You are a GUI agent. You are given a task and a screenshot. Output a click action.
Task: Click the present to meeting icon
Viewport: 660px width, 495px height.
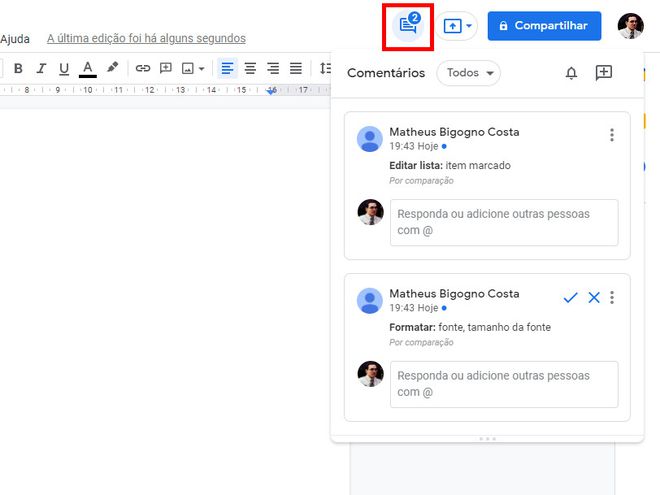[x=452, y=26]
